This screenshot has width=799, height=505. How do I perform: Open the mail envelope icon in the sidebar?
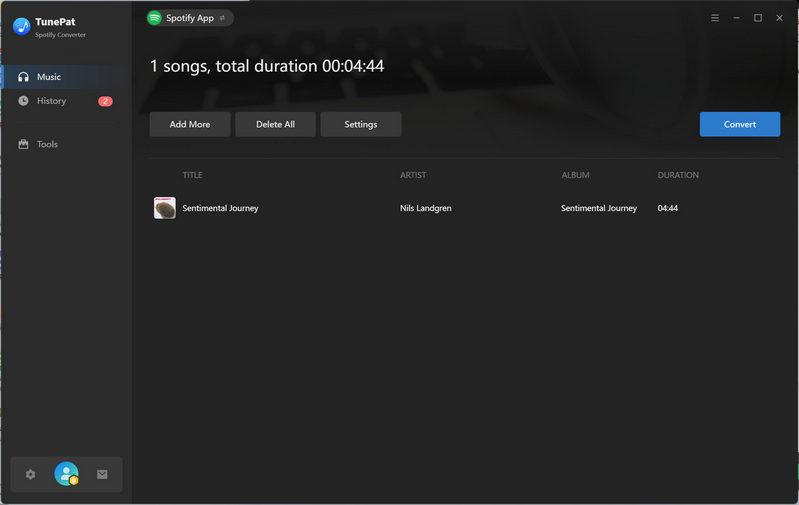102,474
